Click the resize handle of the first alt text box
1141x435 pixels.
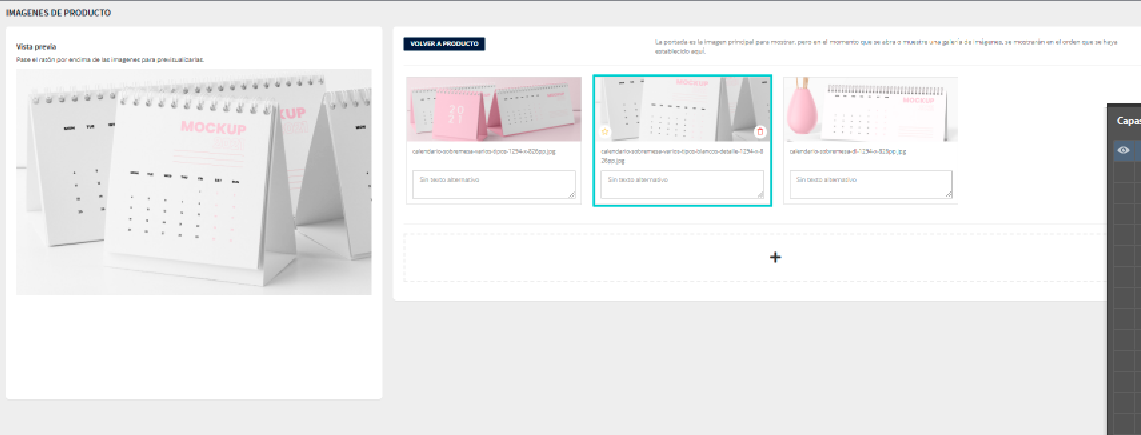tap(572, 195)
